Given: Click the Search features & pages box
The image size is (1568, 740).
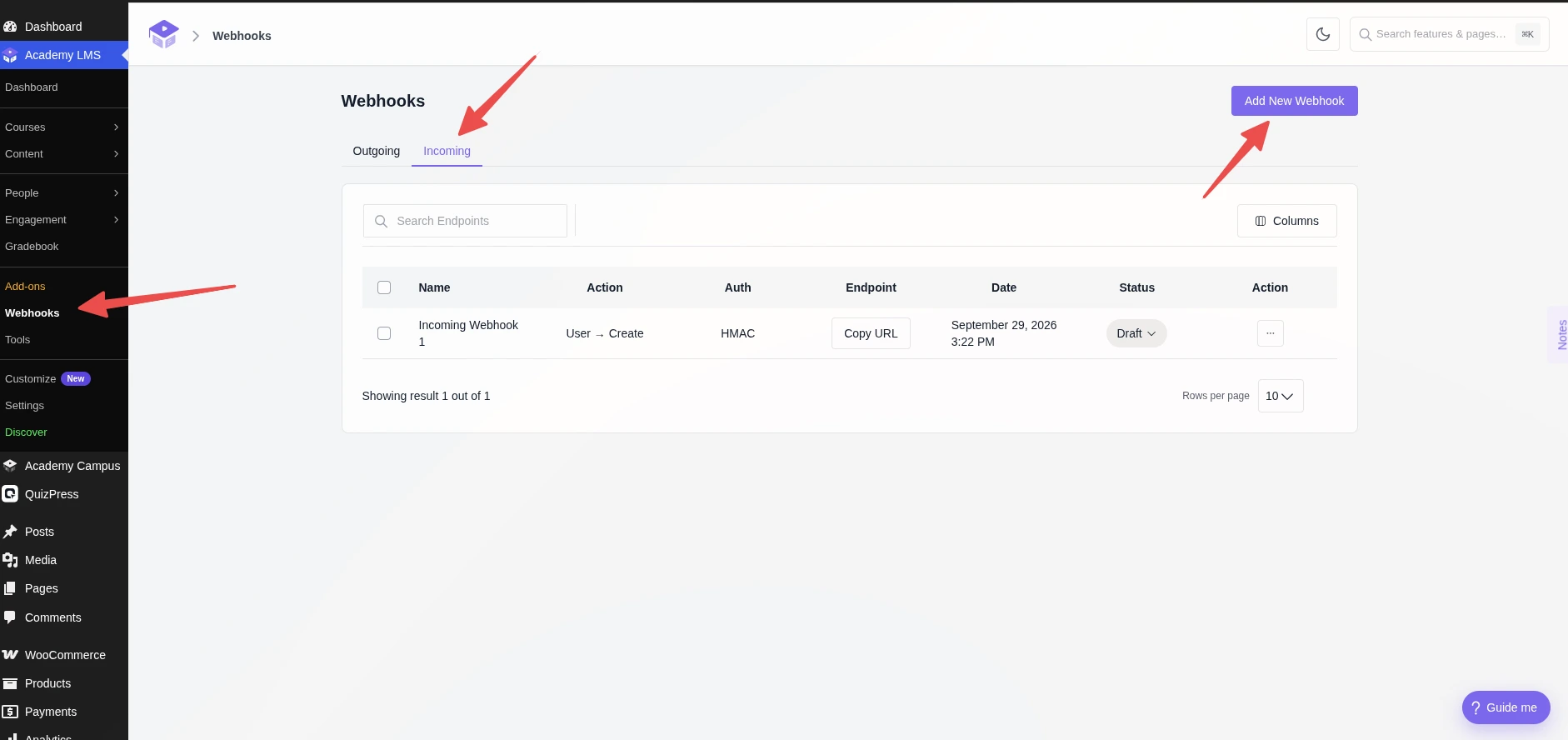Looking at the screenshot, I should pos(1449,34).
